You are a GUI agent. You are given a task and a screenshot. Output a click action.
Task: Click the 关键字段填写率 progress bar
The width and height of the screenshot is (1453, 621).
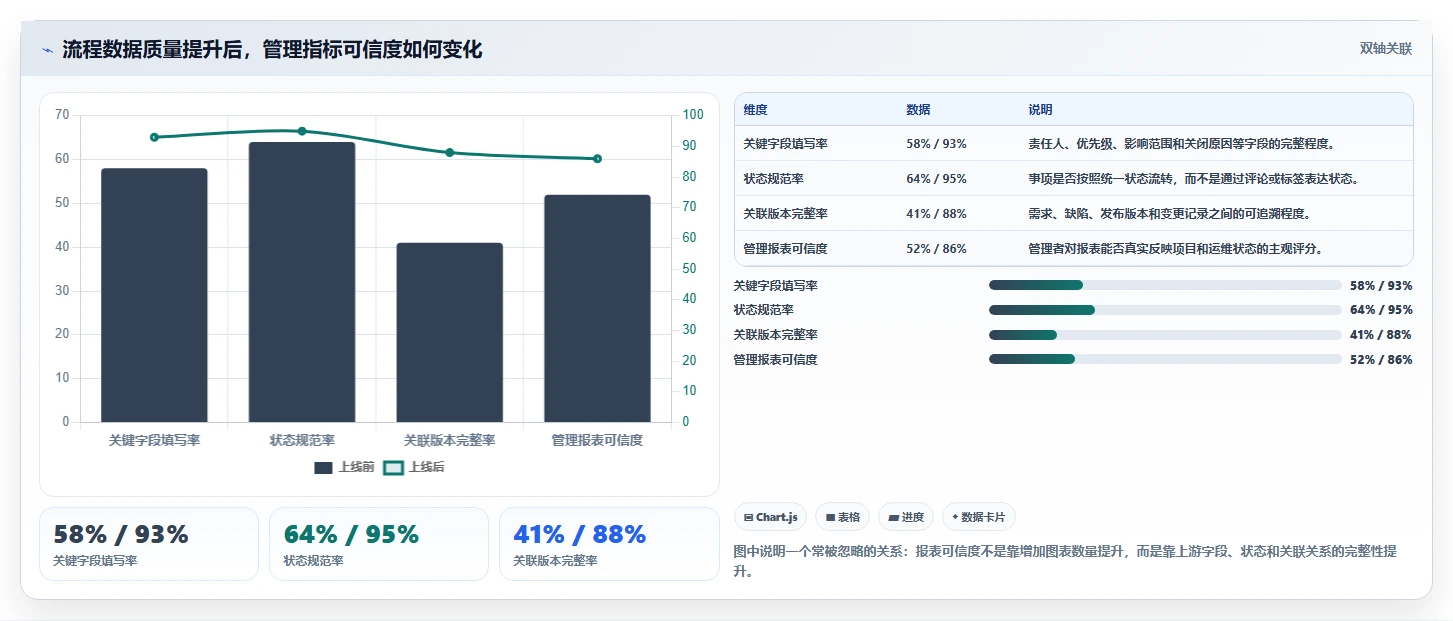click(1165, 285)
